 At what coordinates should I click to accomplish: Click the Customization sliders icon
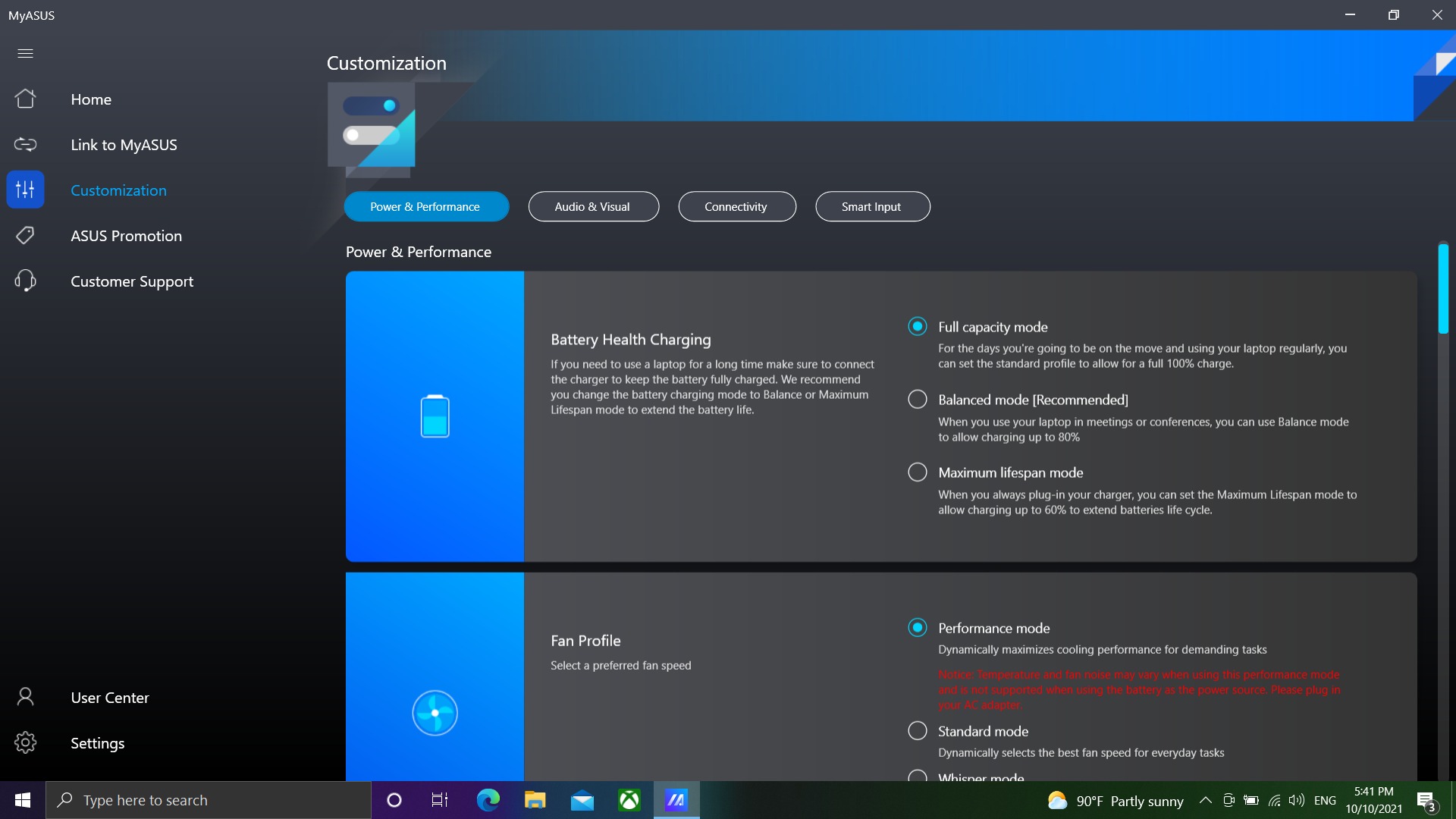coord(25,190)
